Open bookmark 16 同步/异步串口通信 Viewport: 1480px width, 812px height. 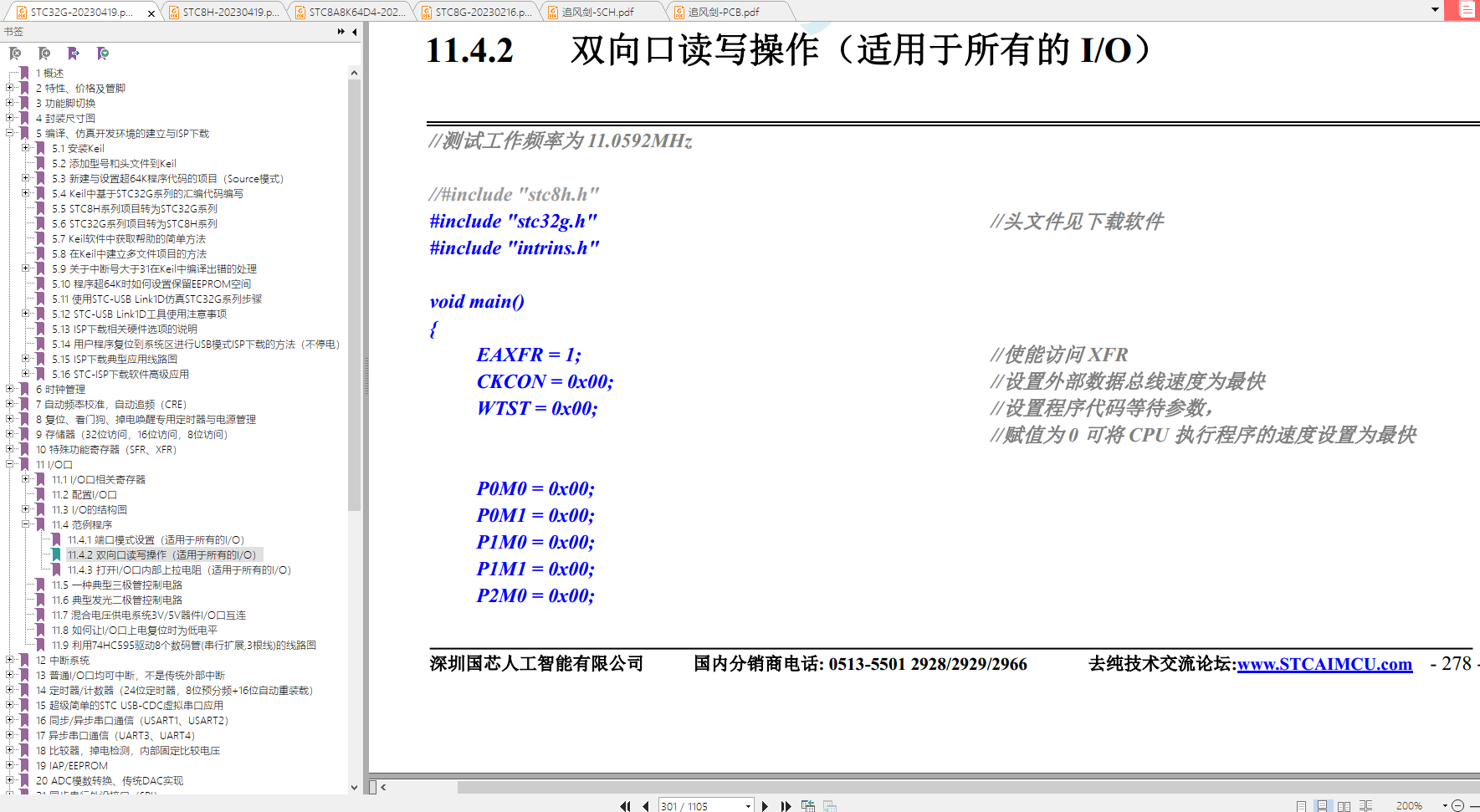[131, 721]
